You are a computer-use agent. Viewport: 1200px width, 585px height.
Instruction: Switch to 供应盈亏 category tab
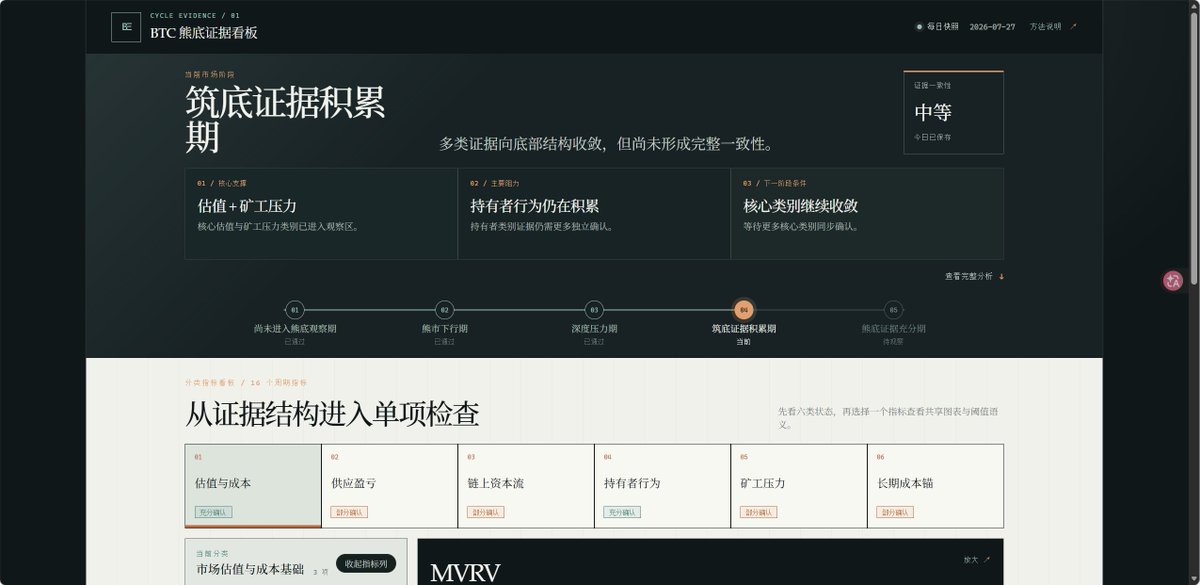pos(389,486)
